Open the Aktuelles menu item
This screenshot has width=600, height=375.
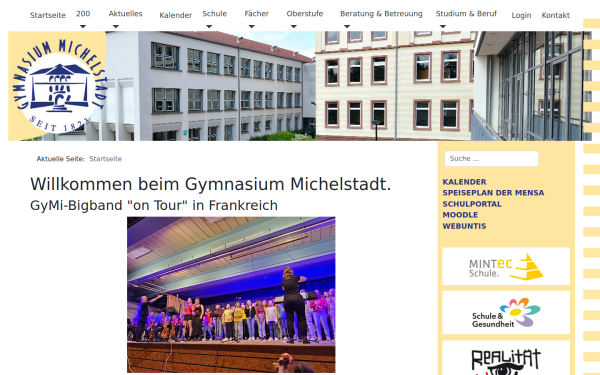click(x=126, y=14)
